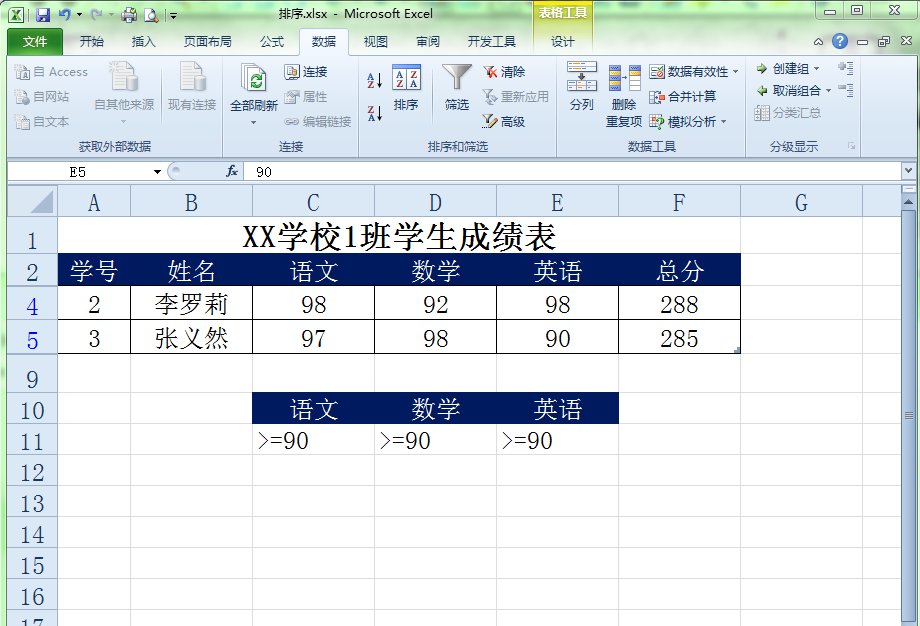Switch to the Review (审阅) tab

click(428, 41)
